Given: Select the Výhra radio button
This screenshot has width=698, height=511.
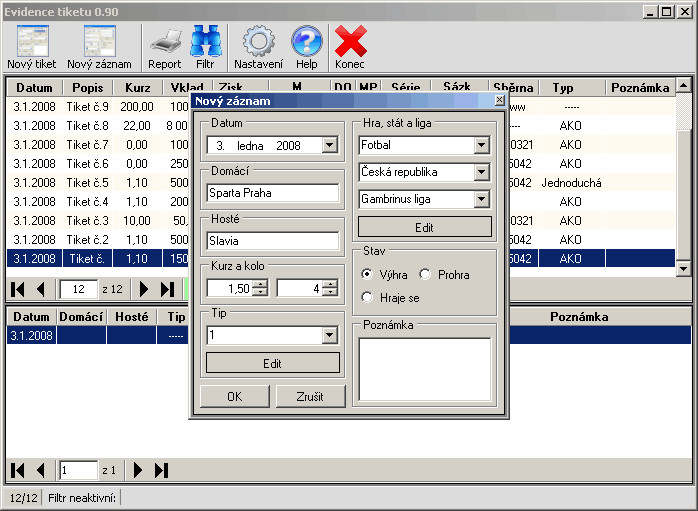Looking at the screenshot, I should 367,274.
